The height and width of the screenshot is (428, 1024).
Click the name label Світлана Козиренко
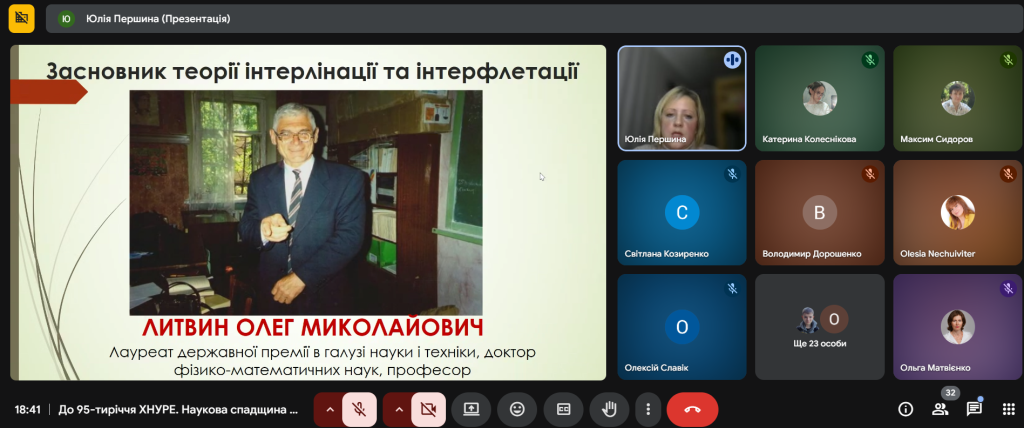[x=666, y=254]
